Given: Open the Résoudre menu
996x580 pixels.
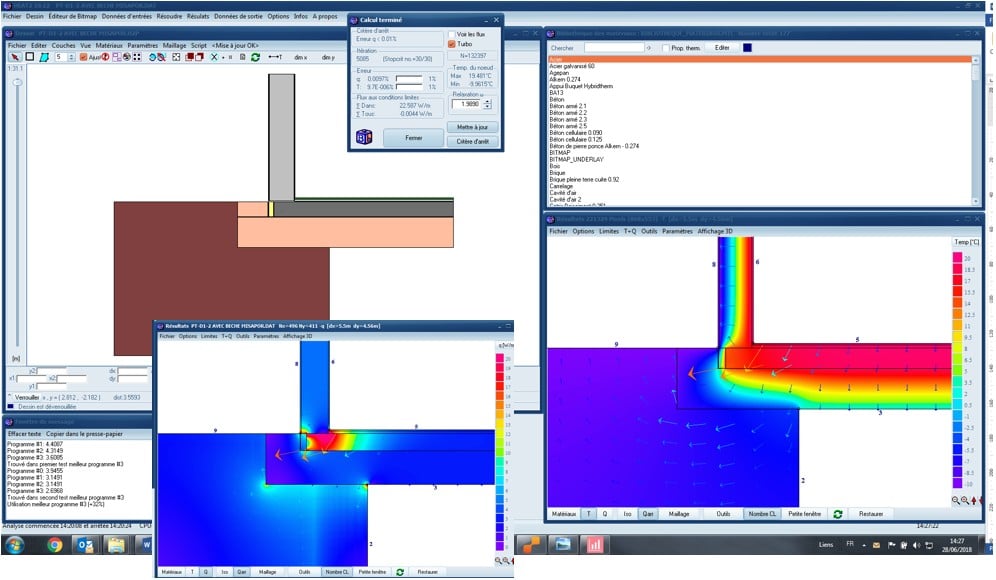Looking at the screenshot, I should coord(169,16).
